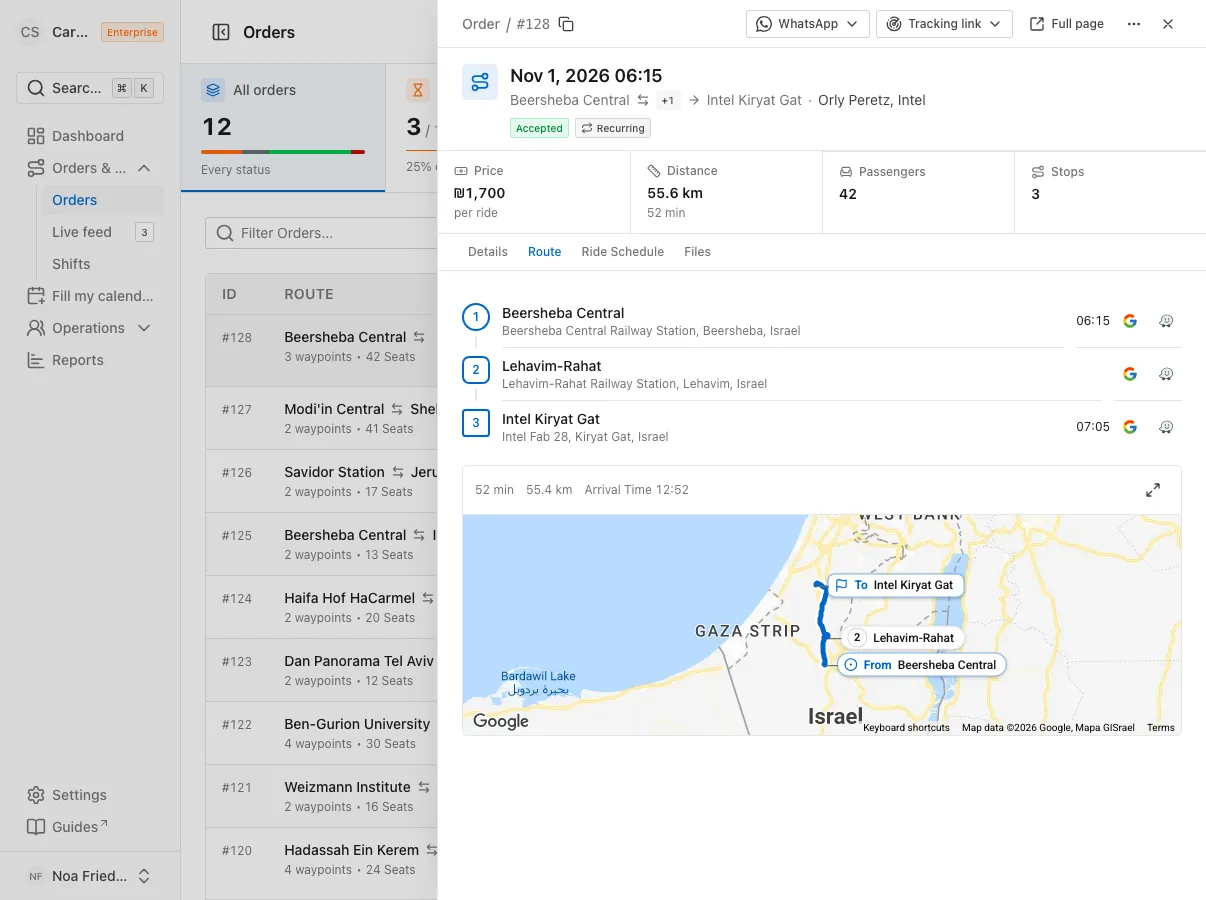
Task: Open Guides external link
Action: [x=90, y=827]
